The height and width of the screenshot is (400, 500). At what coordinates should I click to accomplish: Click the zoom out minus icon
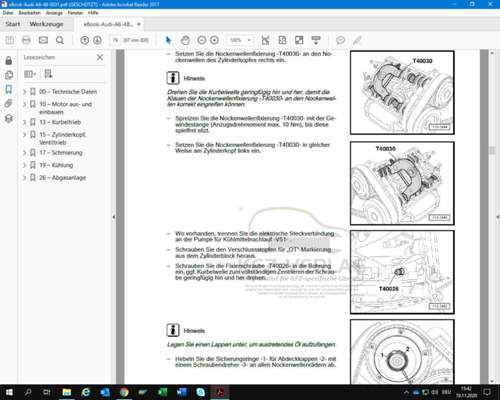click(202, 40)
